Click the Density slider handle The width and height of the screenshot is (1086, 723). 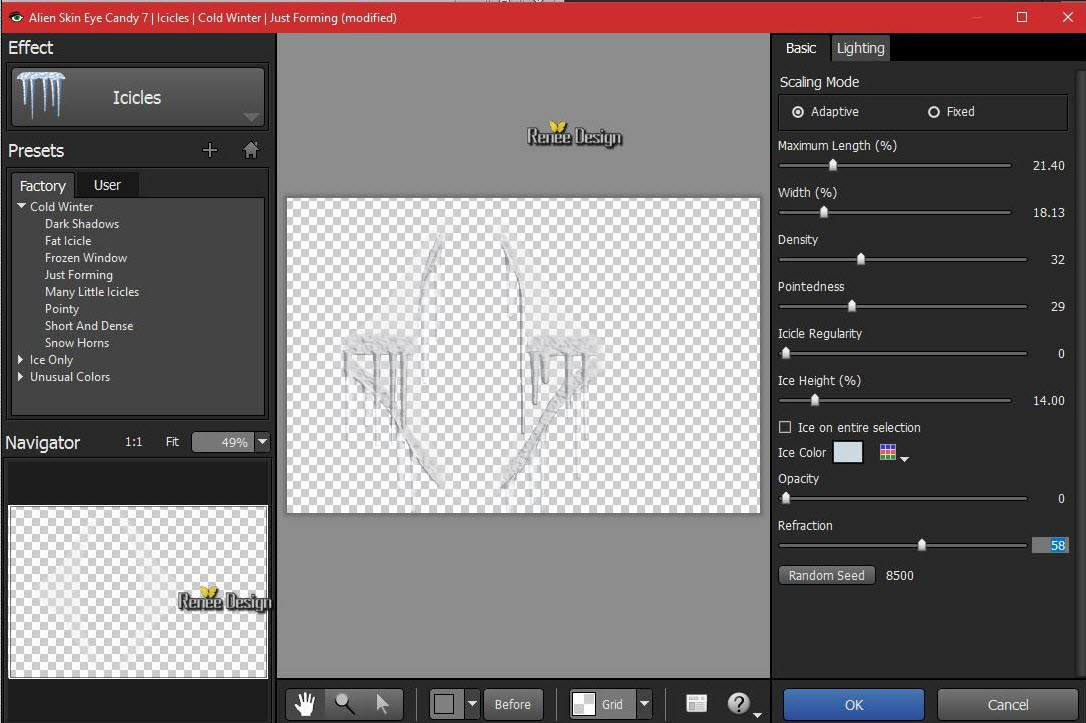coord(861,259)
